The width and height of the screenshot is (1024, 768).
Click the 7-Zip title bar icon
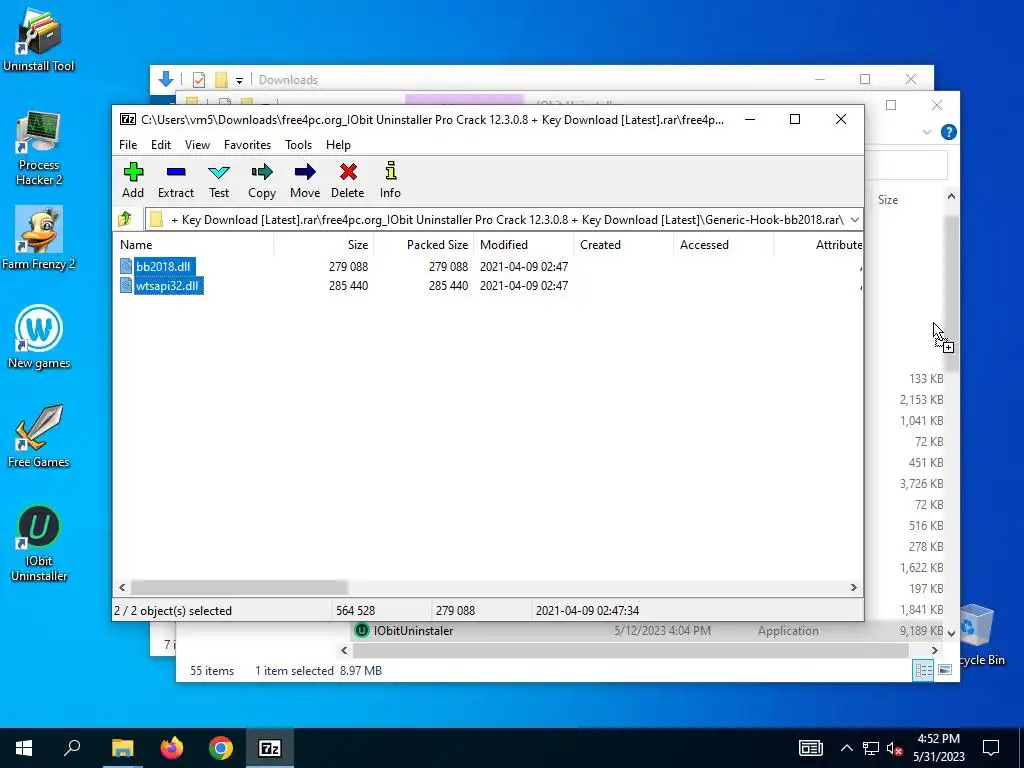point(128,120)
